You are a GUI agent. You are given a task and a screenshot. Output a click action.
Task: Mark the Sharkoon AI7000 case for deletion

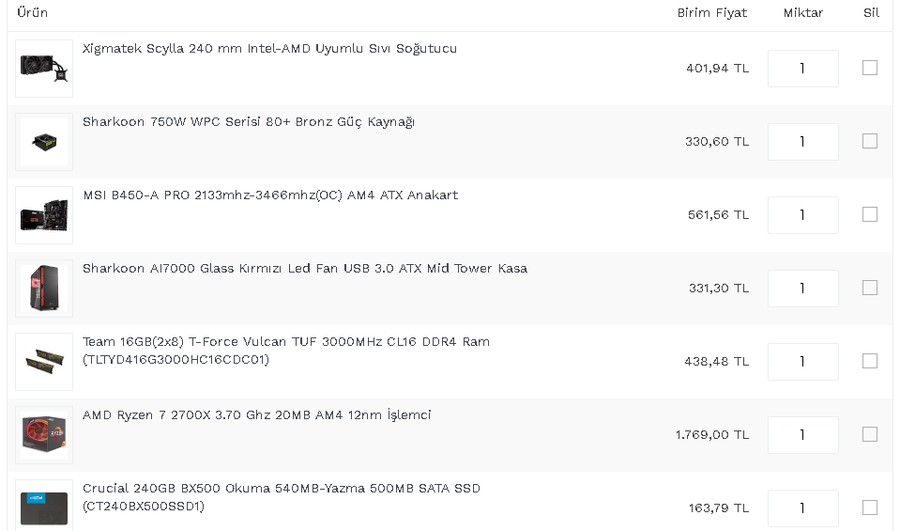click(x=870, y=288)
